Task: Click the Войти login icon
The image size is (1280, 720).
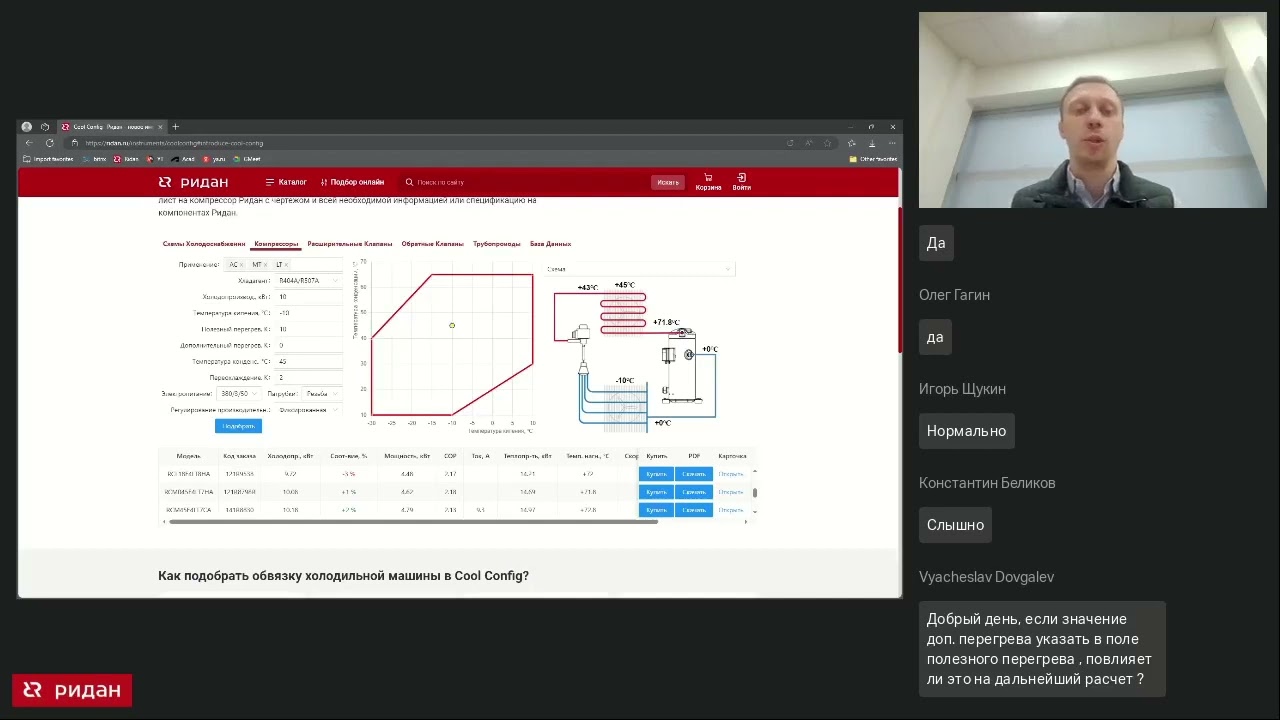Action: 741,181
